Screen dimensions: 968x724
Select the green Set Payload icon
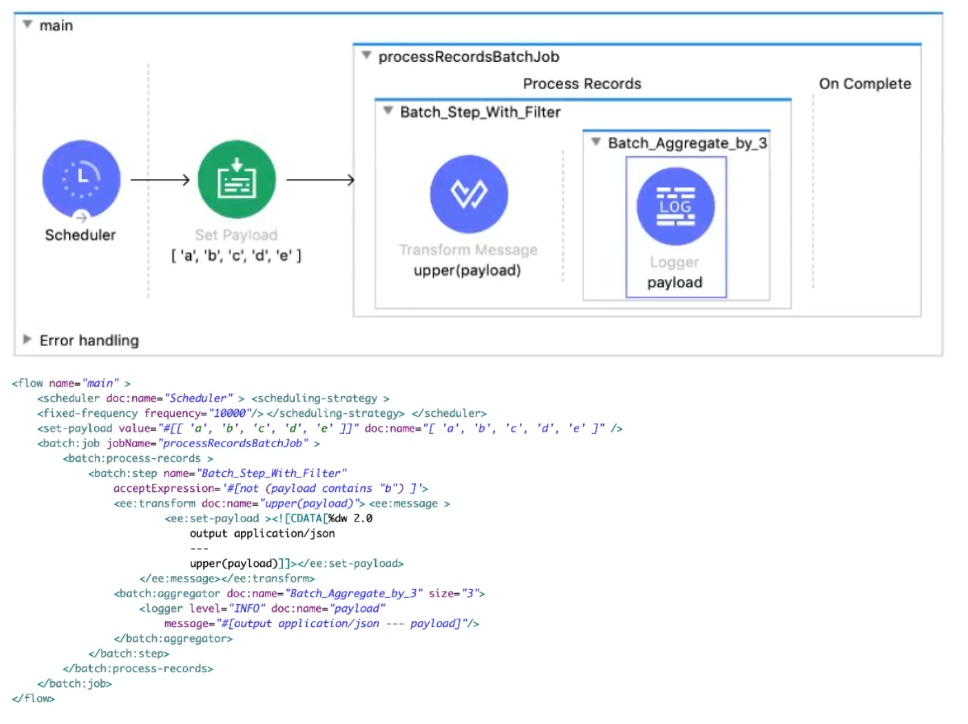(236, 180)
